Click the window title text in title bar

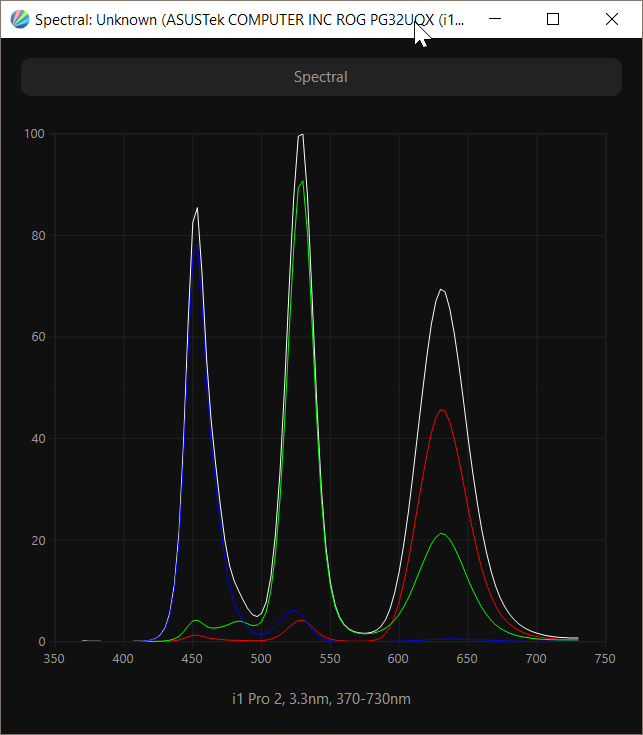coord(250,19)
